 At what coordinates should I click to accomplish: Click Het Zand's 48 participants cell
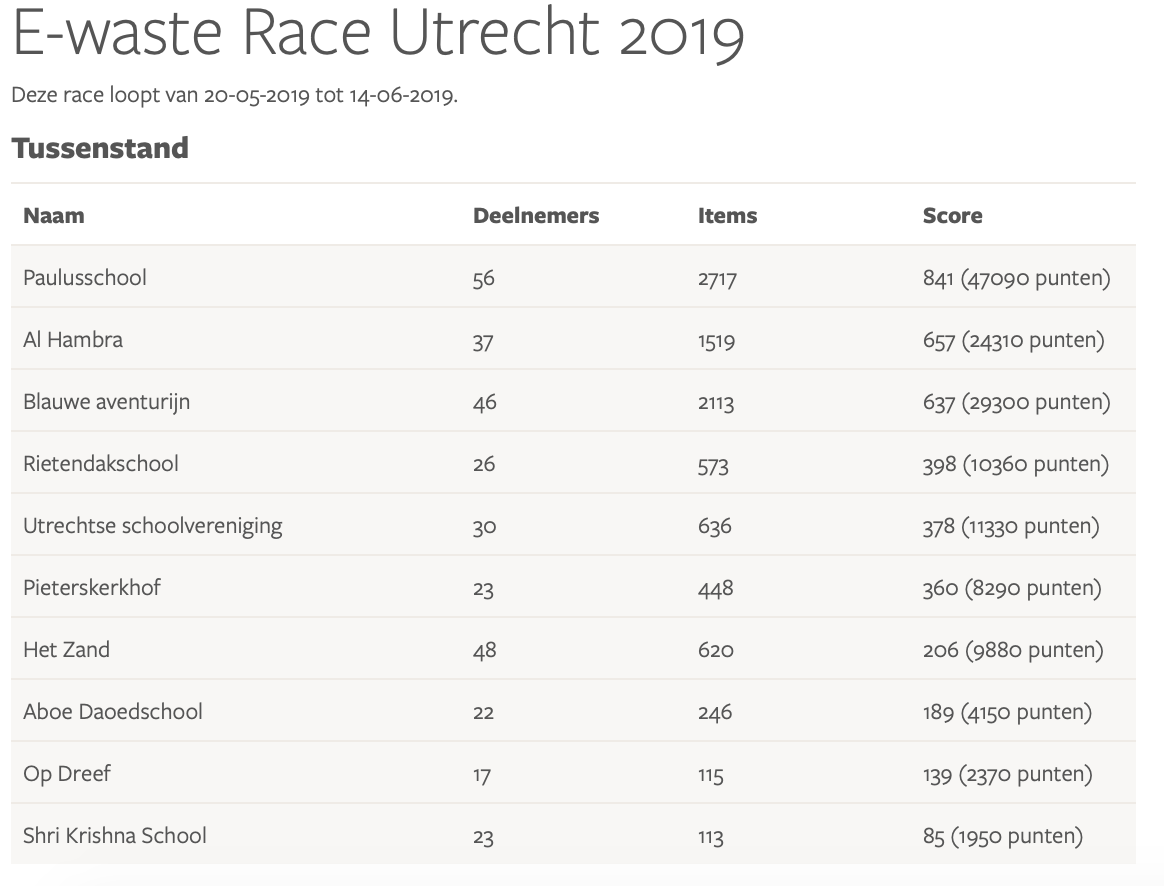coord(485,651)
